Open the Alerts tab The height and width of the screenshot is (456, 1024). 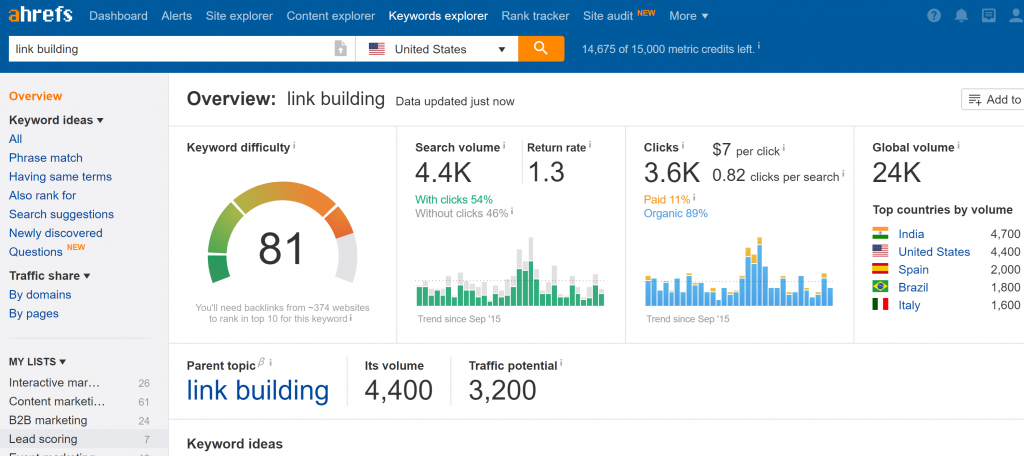176,16
